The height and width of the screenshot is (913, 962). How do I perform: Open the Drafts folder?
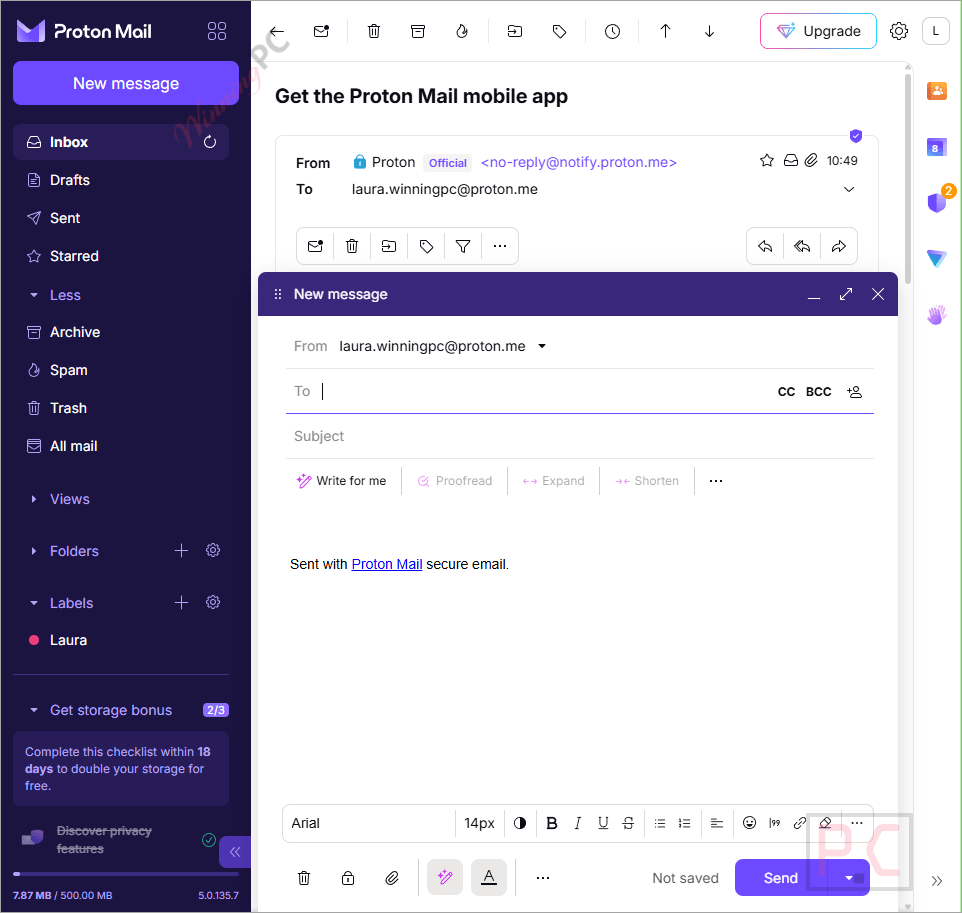(x=121, y=180)
